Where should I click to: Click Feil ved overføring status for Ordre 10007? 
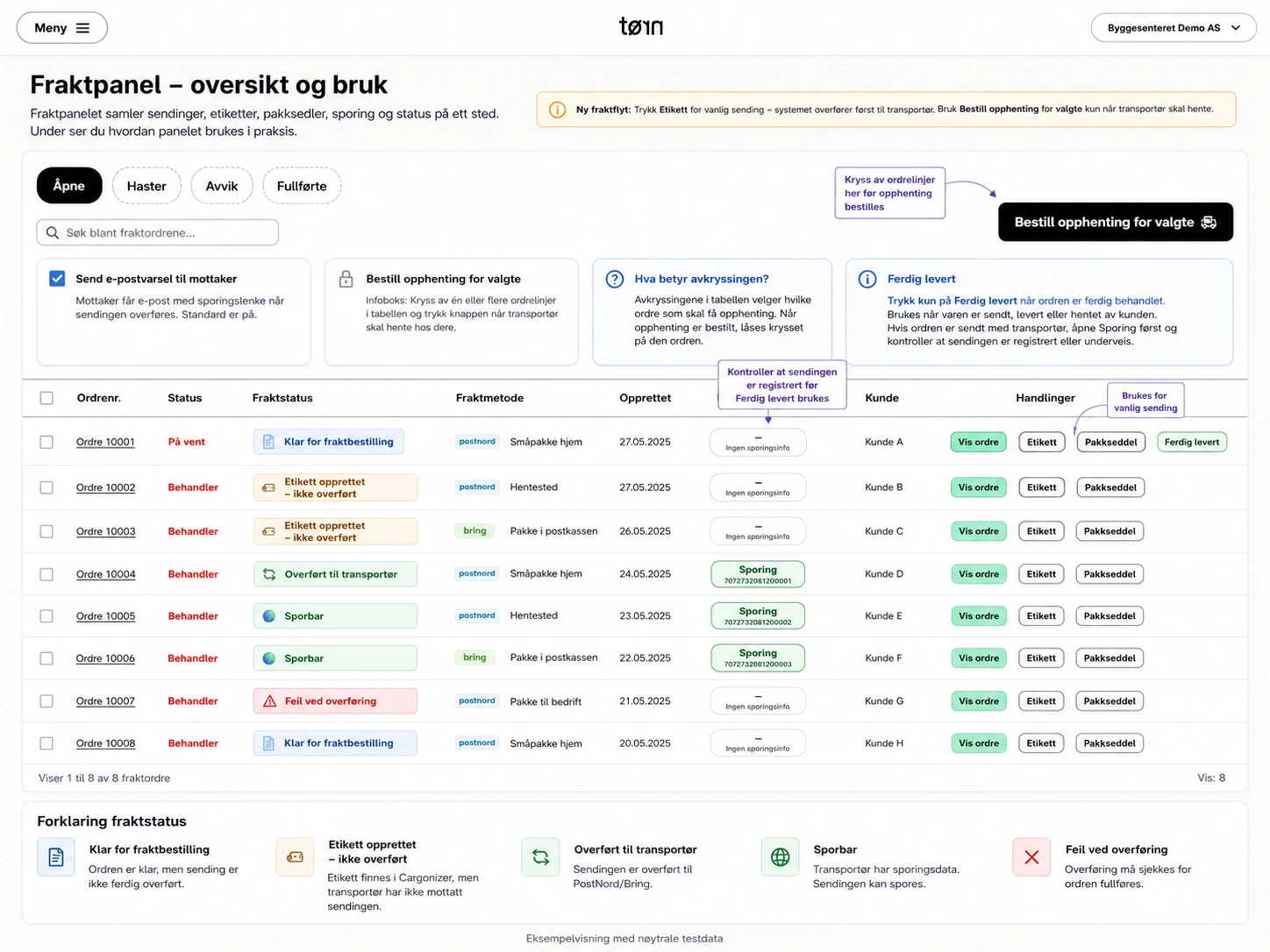click(335, 701)
